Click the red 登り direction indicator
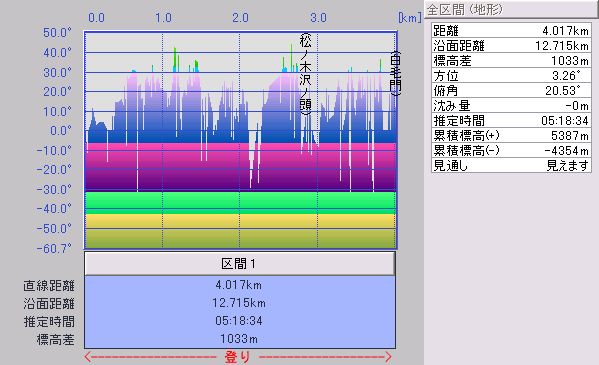The width and height of the screenshot is (599, 365). [x=238, y=357]
